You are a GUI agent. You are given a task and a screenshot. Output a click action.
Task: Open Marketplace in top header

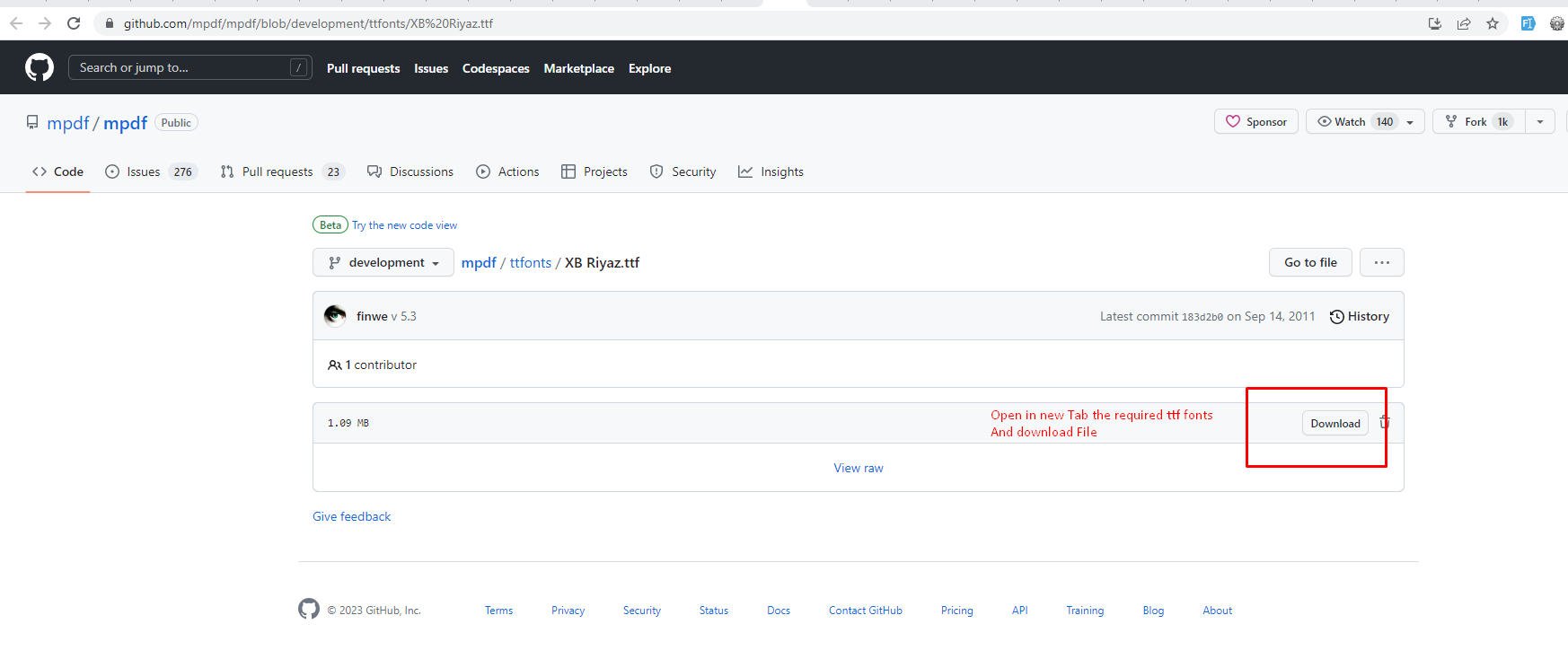point(579,68)
